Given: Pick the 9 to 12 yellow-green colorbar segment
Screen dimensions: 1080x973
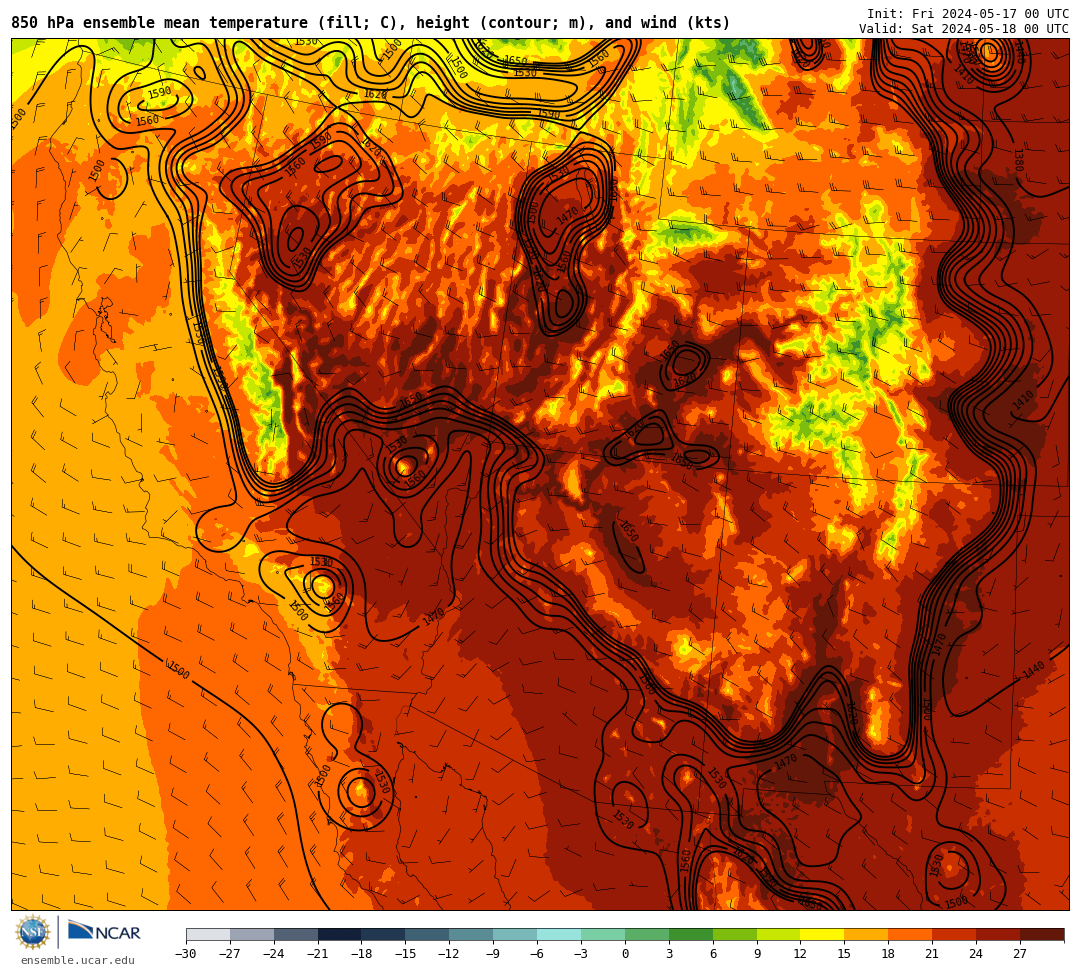Looking at the screenshot, I should 779,934.
